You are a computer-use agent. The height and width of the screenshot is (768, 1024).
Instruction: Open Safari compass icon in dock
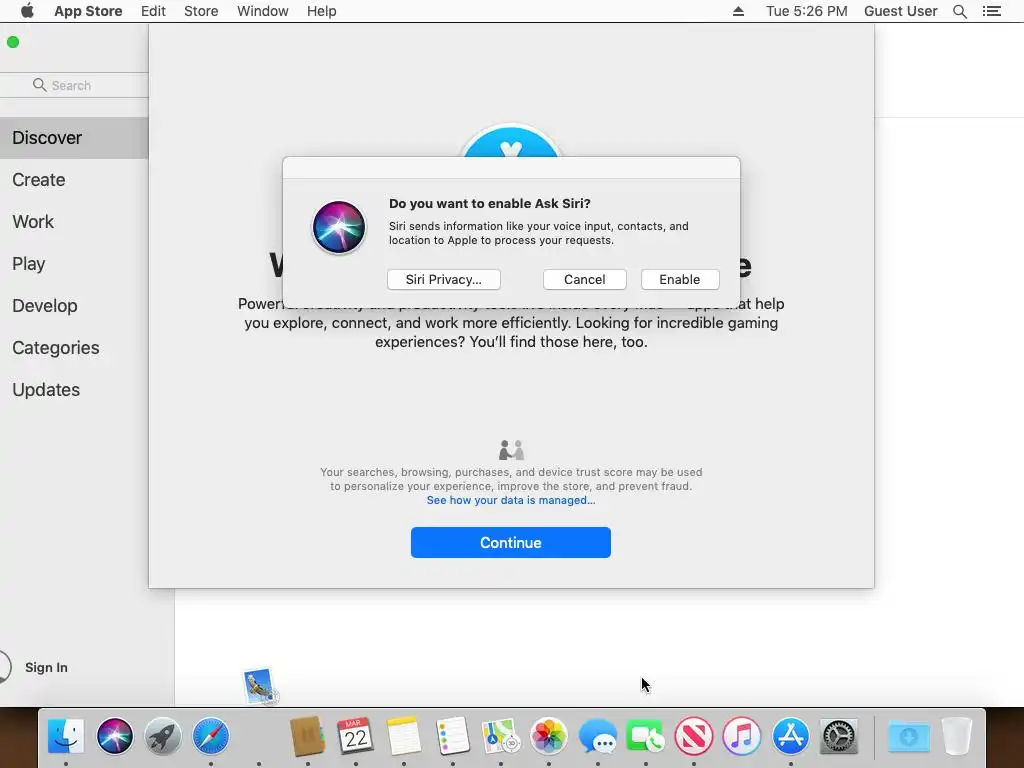[x=211, y=736]
